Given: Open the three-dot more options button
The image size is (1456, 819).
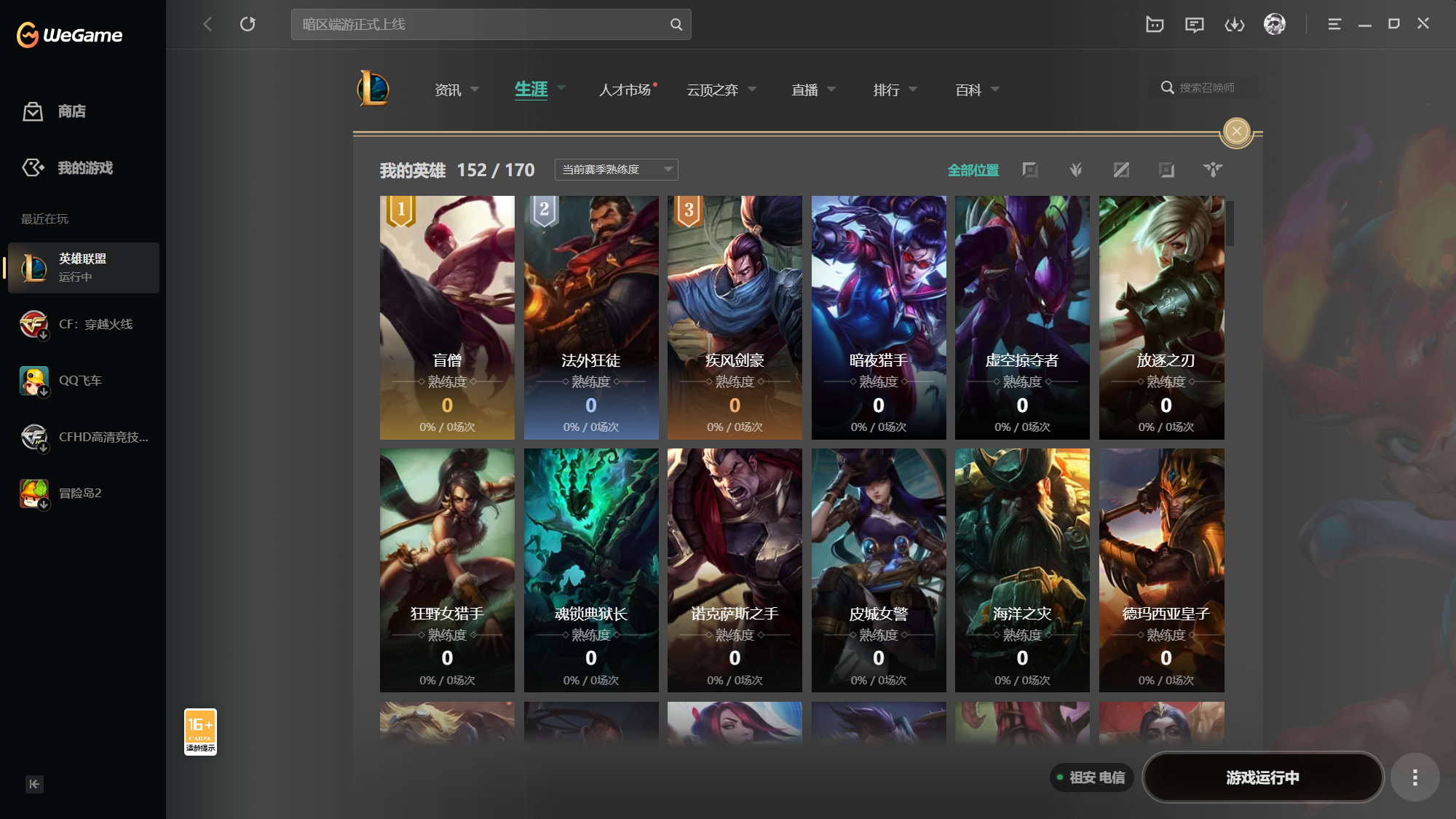Looking at the screenshot, I should pos(1415,778).
